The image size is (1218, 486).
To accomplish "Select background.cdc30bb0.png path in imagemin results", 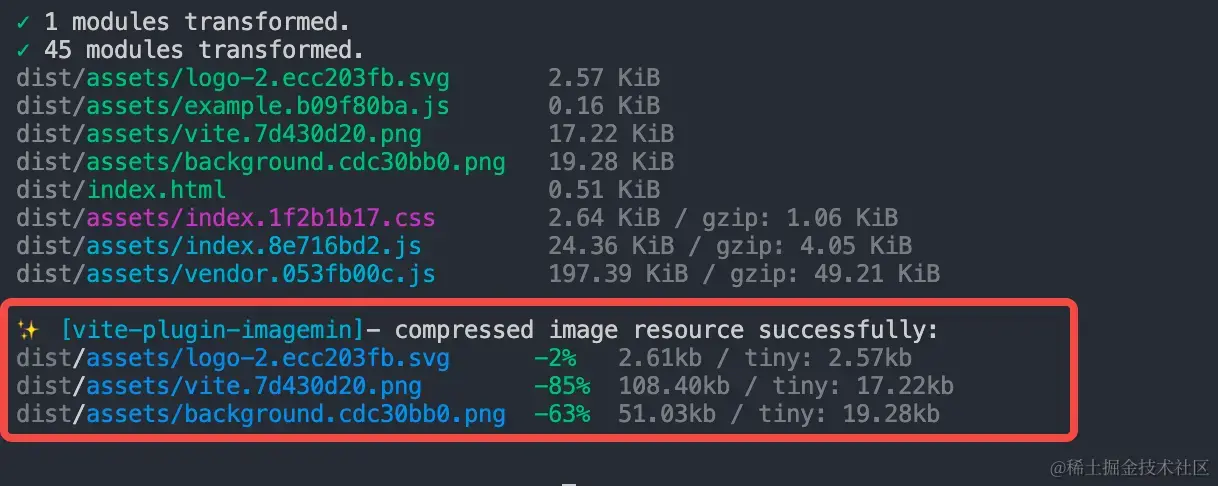I will 260,414.
